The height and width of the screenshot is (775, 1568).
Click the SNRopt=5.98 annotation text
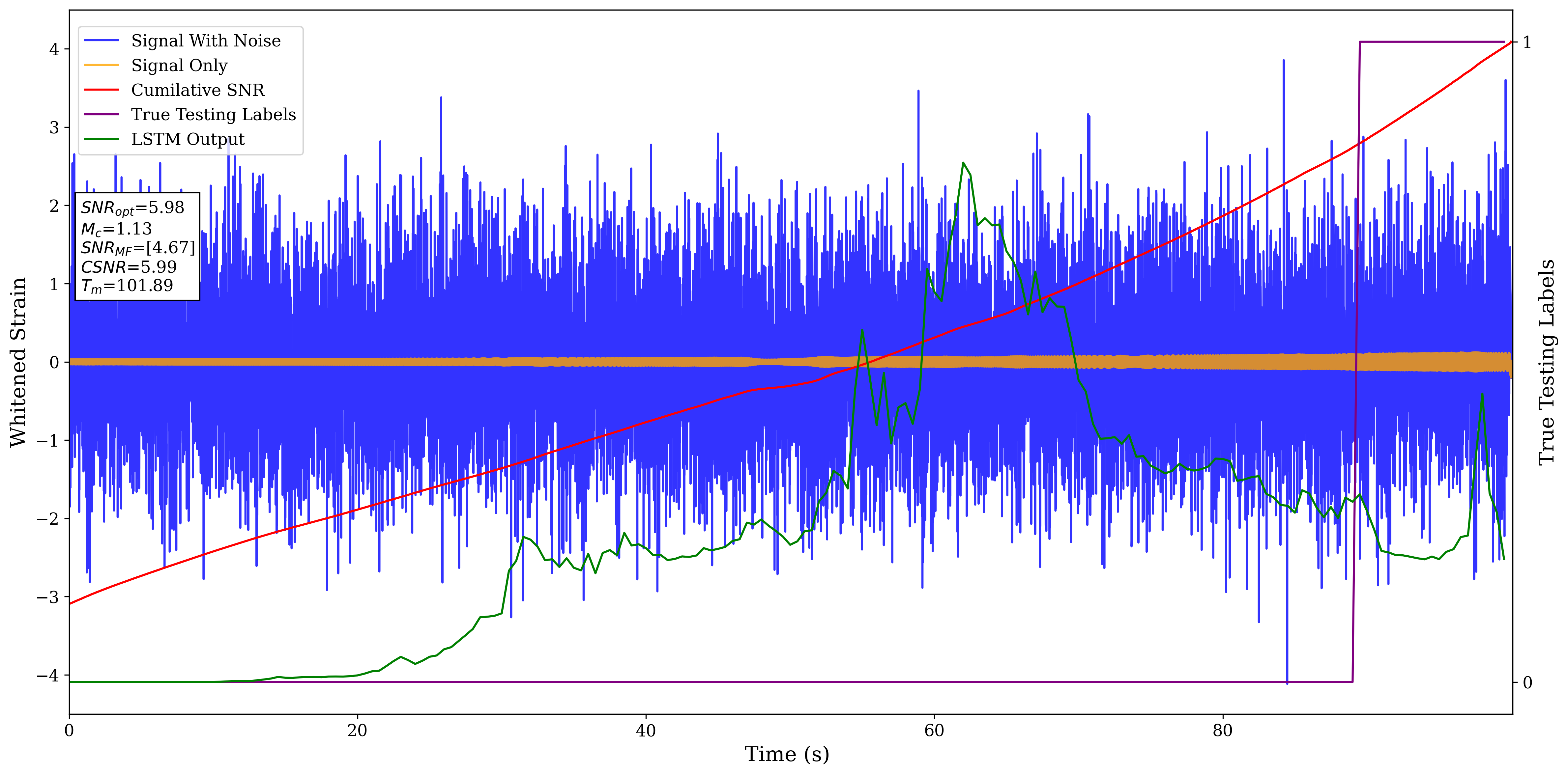(132, 208)
